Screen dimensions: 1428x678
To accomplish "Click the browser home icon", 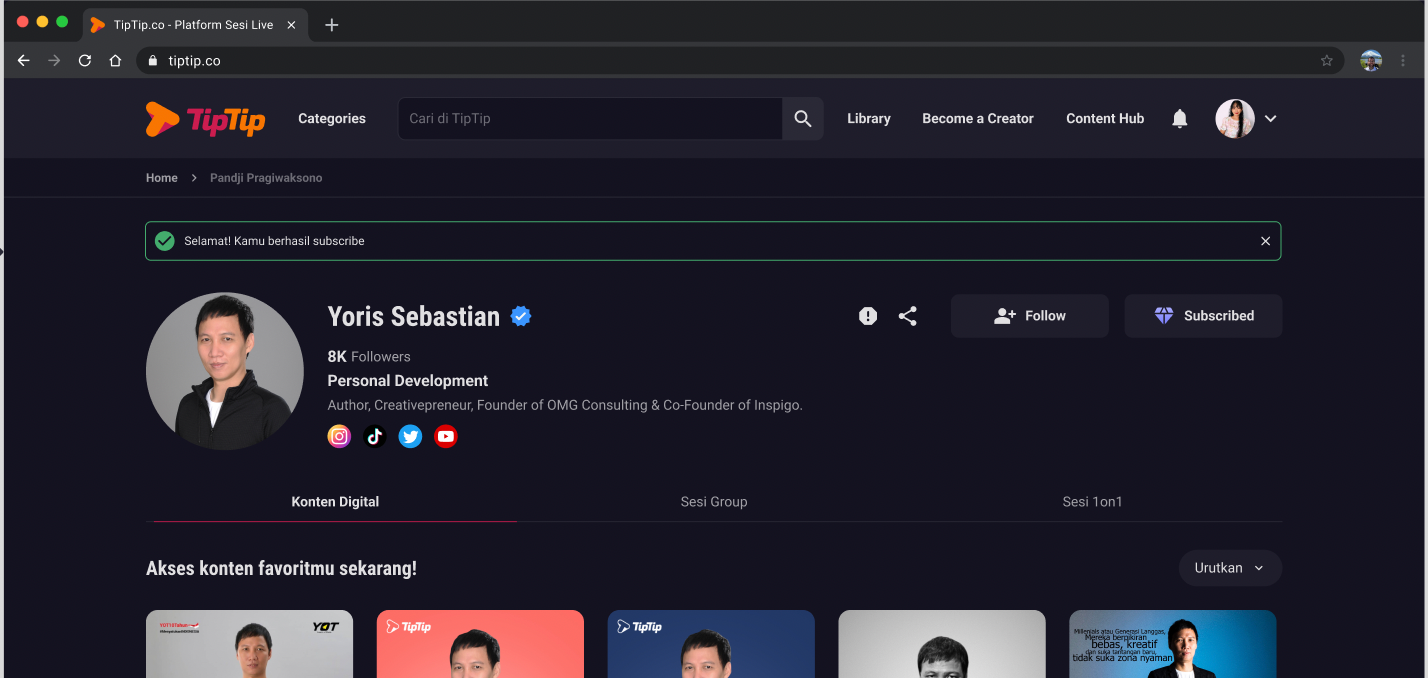I will click(115, 60).
